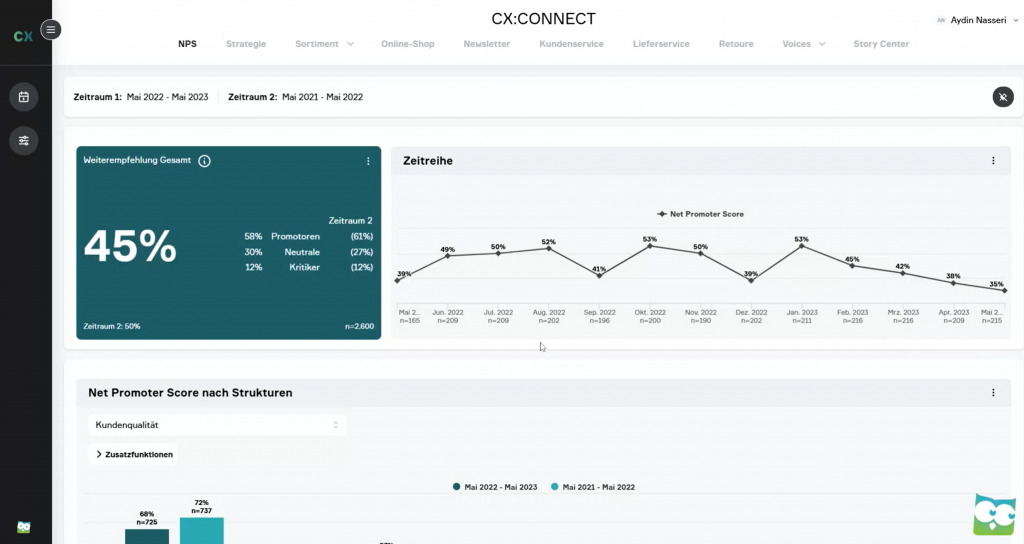Open three-dot menu of Net Promoter Score nach Strukturen
The height and width of the screenshot is (544, 1024).
pyautogui.click(x=993, y=393)
